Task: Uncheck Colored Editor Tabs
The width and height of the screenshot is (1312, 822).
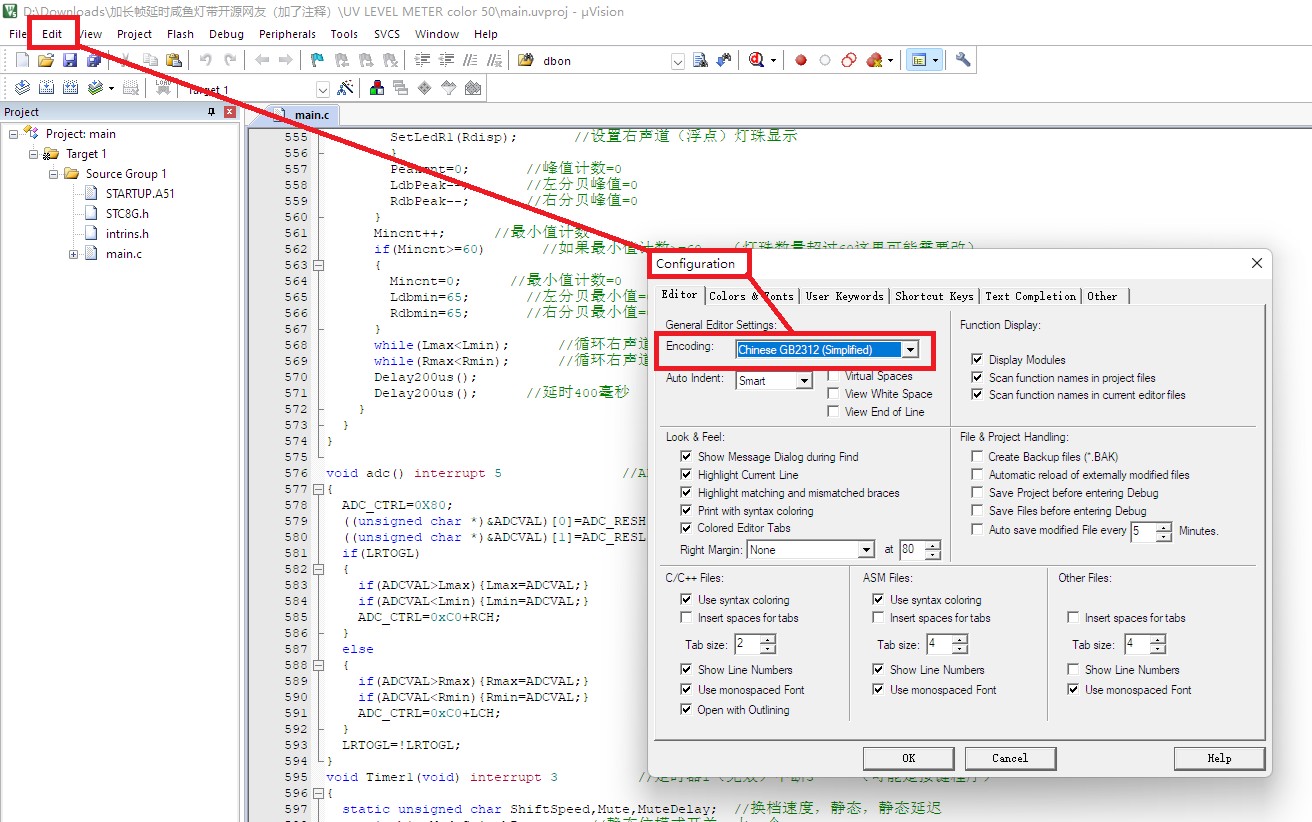Action: click(x=687, y=528)
